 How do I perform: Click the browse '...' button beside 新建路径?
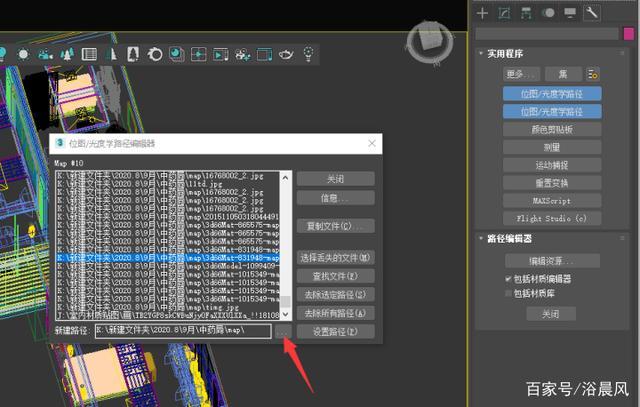pyautogui.click(x=283, y=332)
